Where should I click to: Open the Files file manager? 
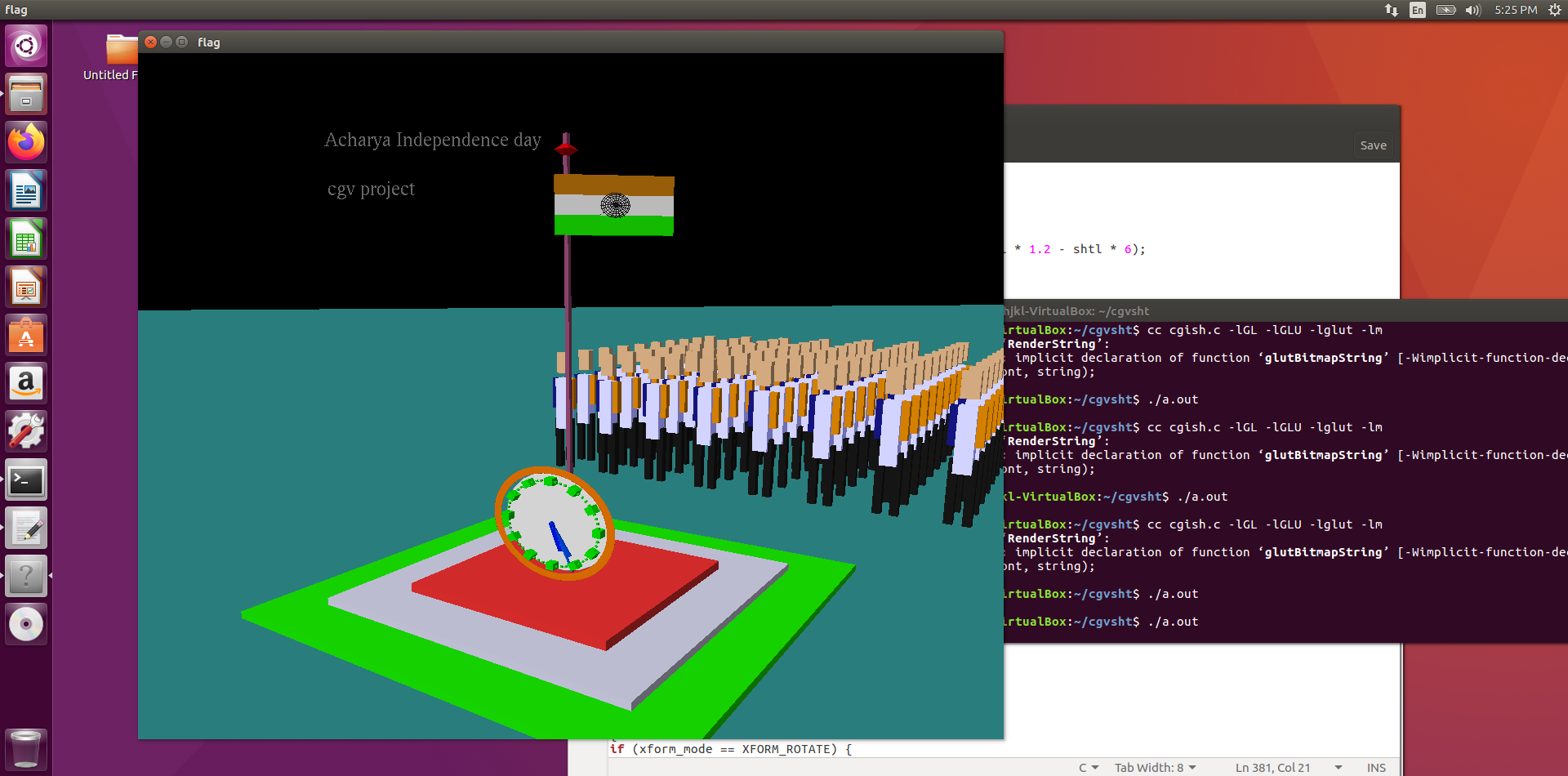point(26,94)
